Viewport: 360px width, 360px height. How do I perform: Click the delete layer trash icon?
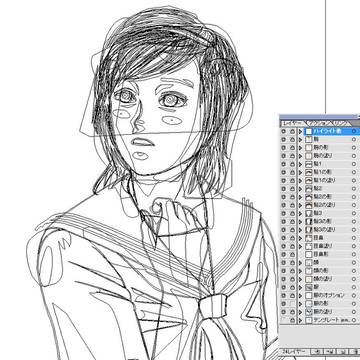tap(355, 352)
